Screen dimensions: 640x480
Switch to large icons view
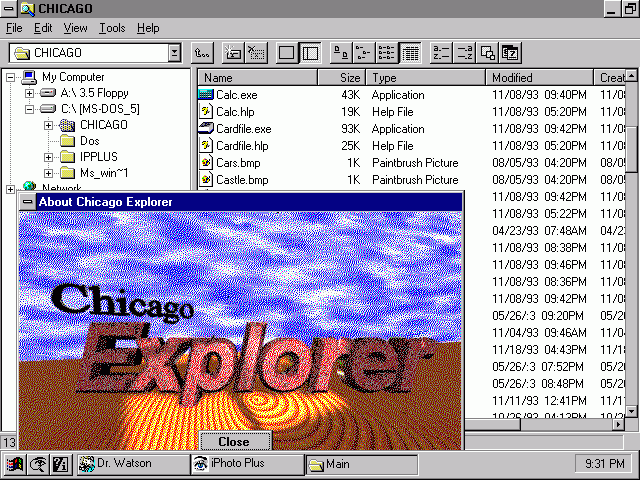coord(340,53)
